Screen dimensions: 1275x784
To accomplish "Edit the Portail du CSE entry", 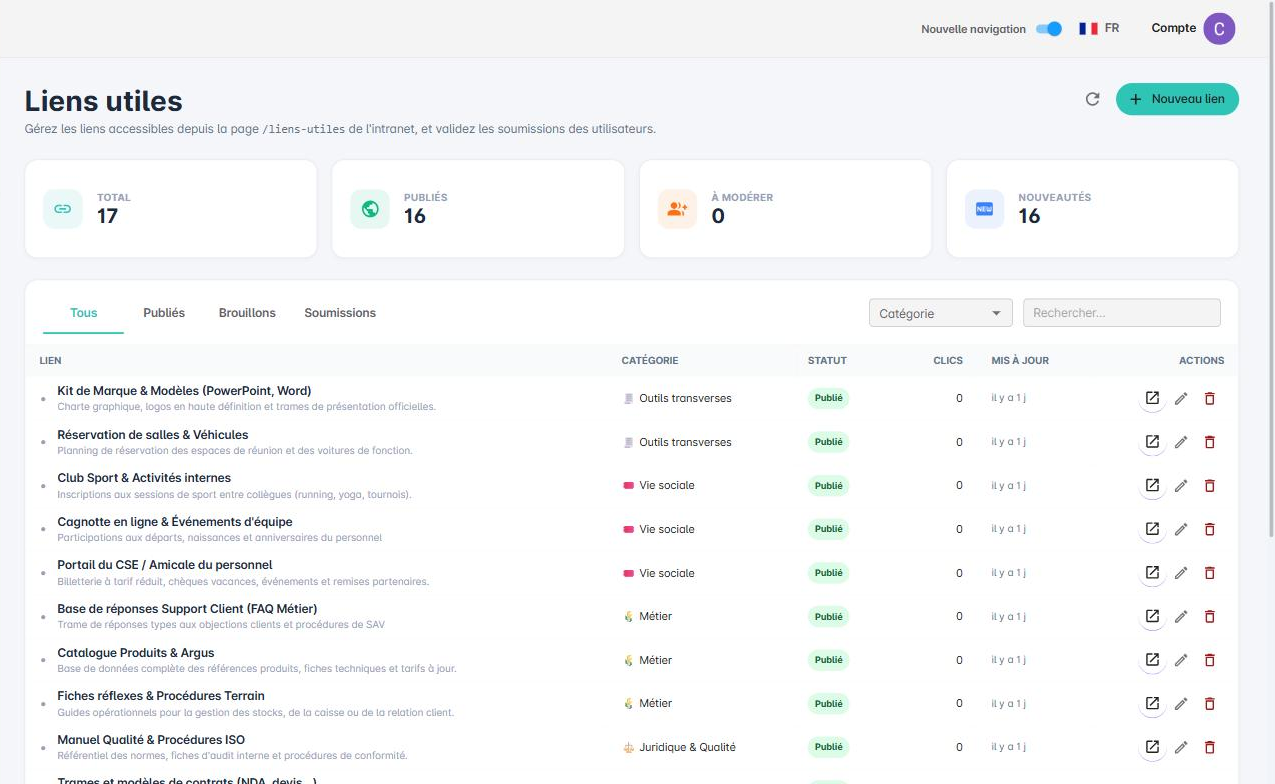I will 1181,573.
